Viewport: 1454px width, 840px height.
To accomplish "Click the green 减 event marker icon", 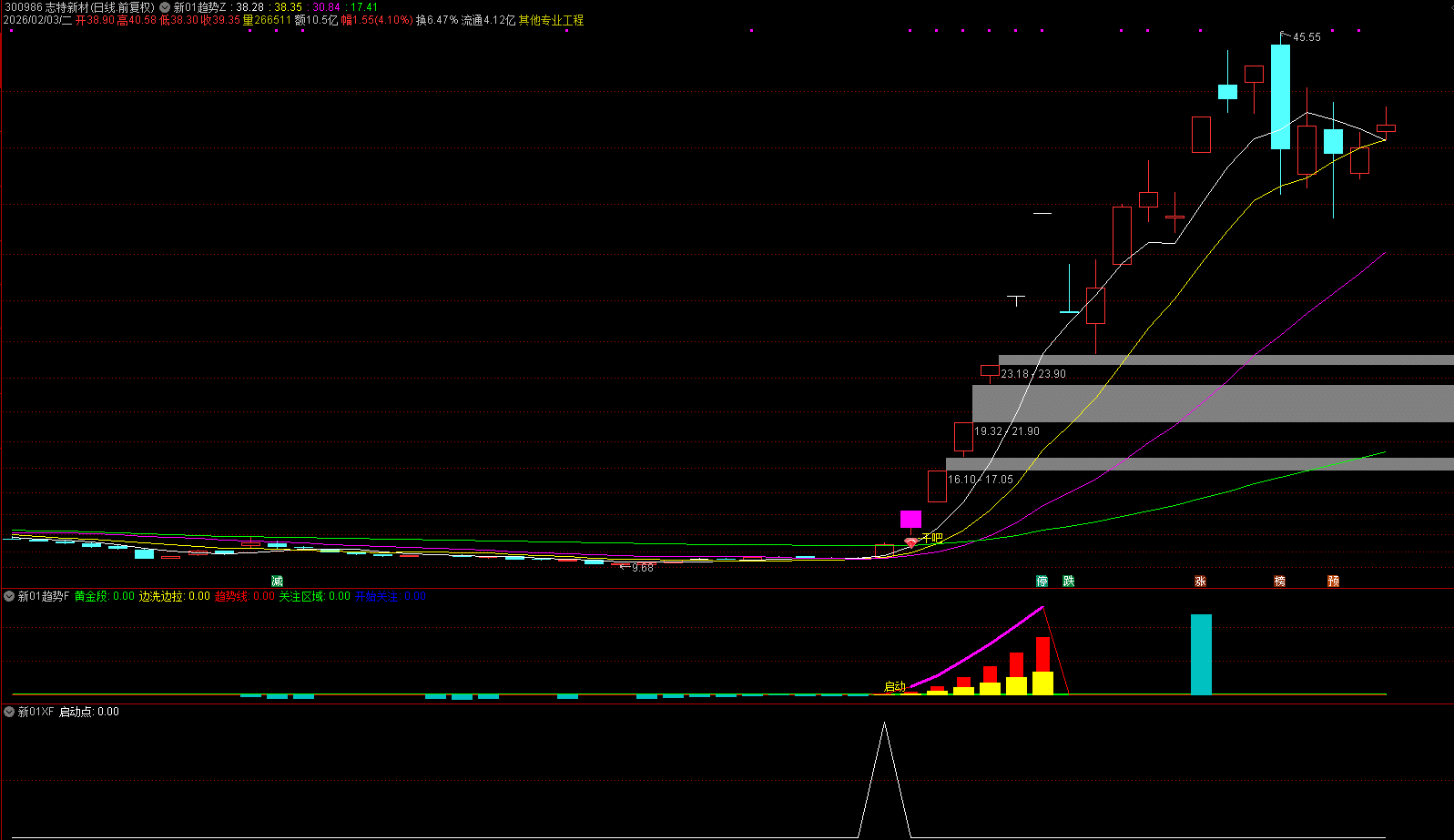I will point(277,581).
